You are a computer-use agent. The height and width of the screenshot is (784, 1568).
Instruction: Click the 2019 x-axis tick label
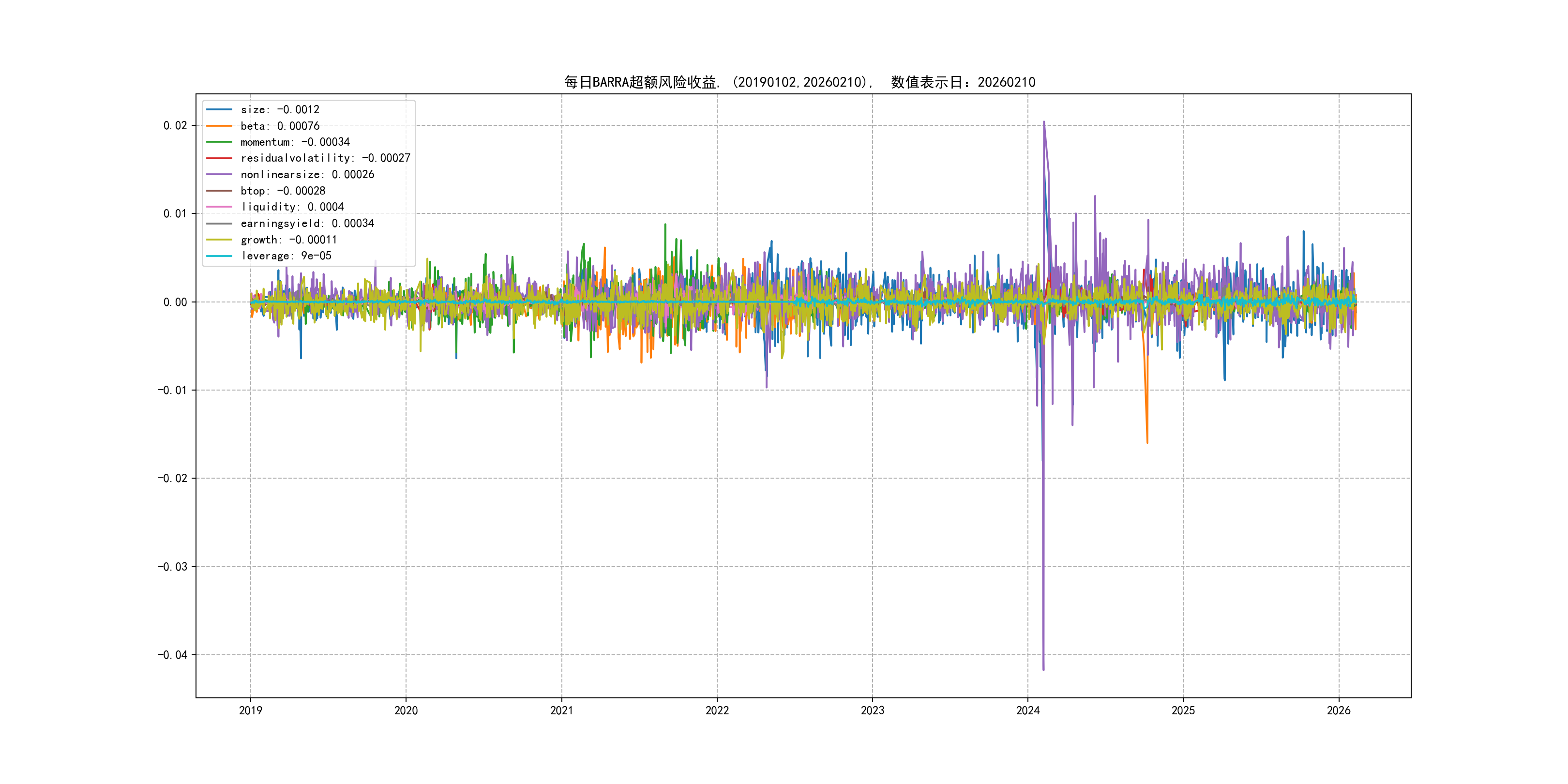(250, 710)
